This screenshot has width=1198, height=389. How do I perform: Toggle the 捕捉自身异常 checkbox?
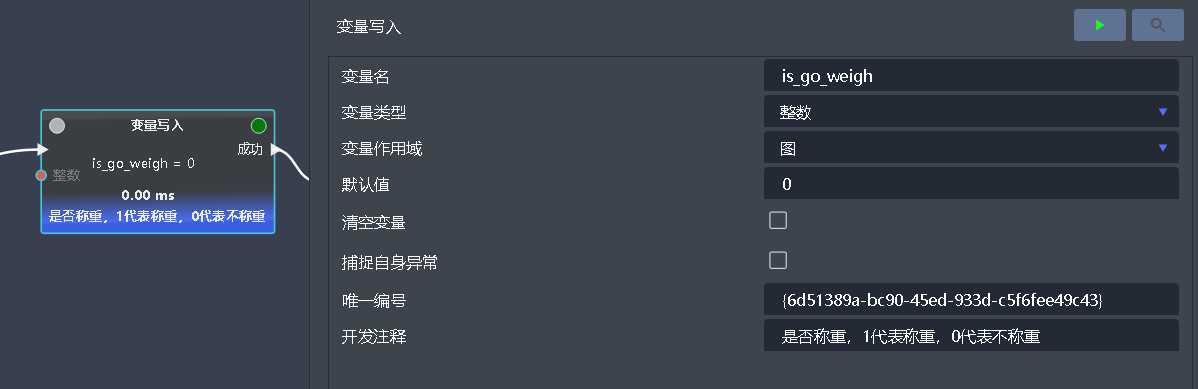778,261
